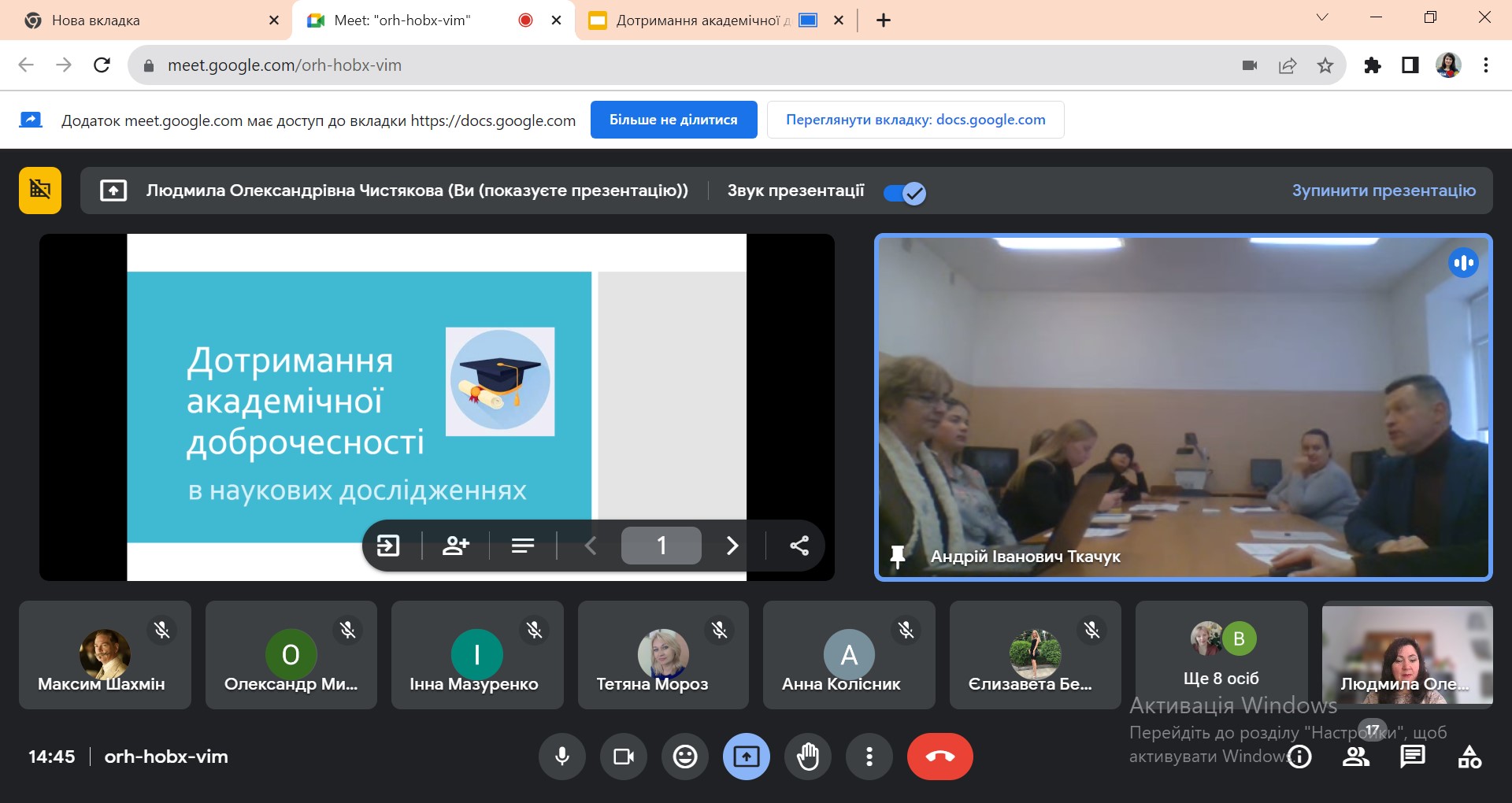The height and width of the screenshot is (803, 1512).
Task: Toggle the presentation audio switch
Action: (x=904, y=193)
